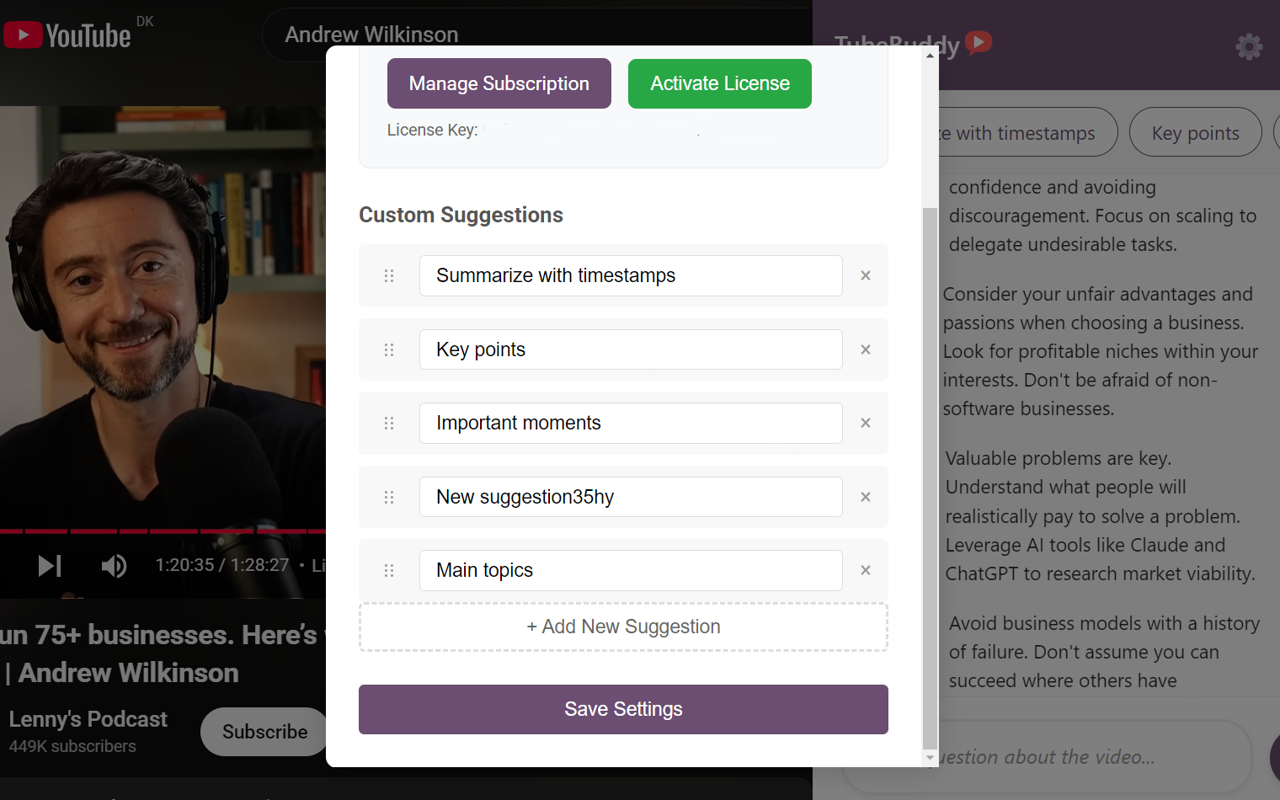Save the settings with Save Settings
Image resolution: width=1280 pixels, height=800 pixels.
point(623,709)
